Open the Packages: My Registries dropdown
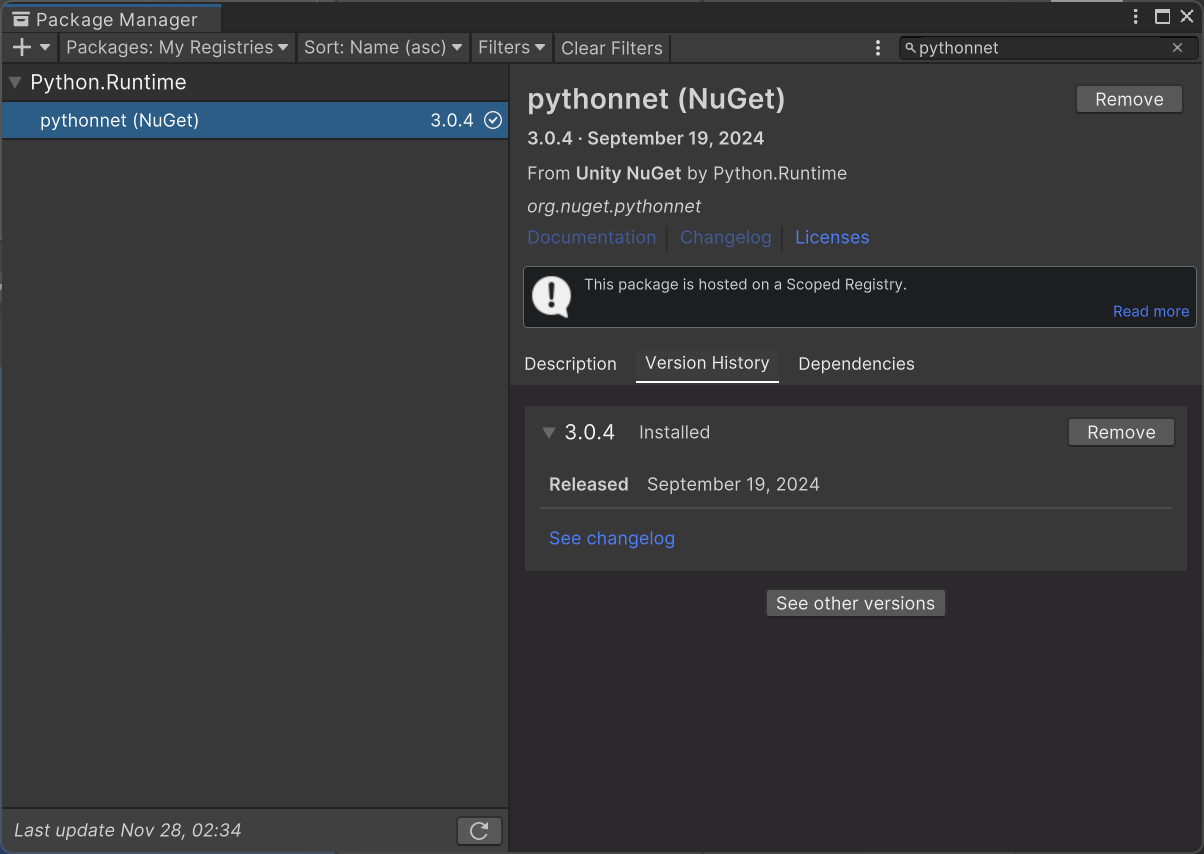 (x=176, y=47)
